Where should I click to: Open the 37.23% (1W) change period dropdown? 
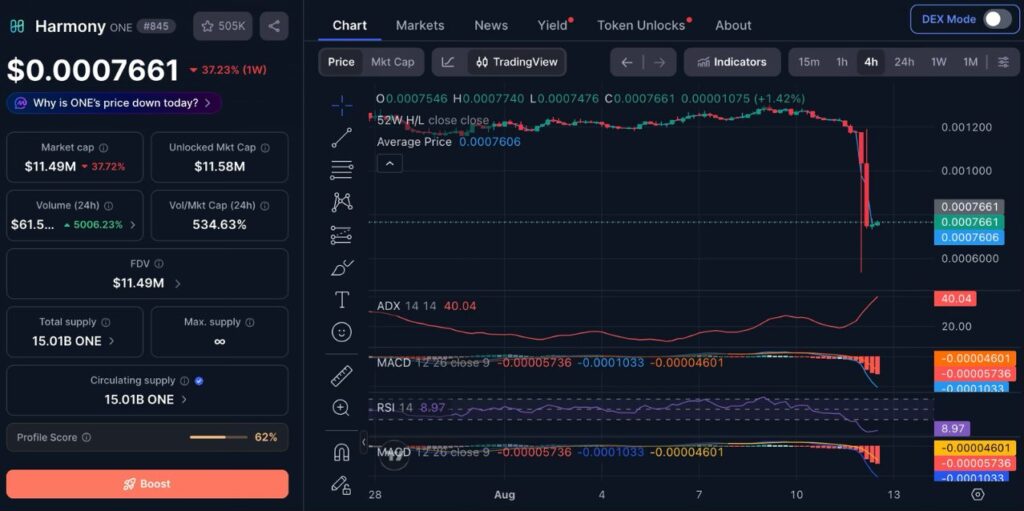[229, 70]
